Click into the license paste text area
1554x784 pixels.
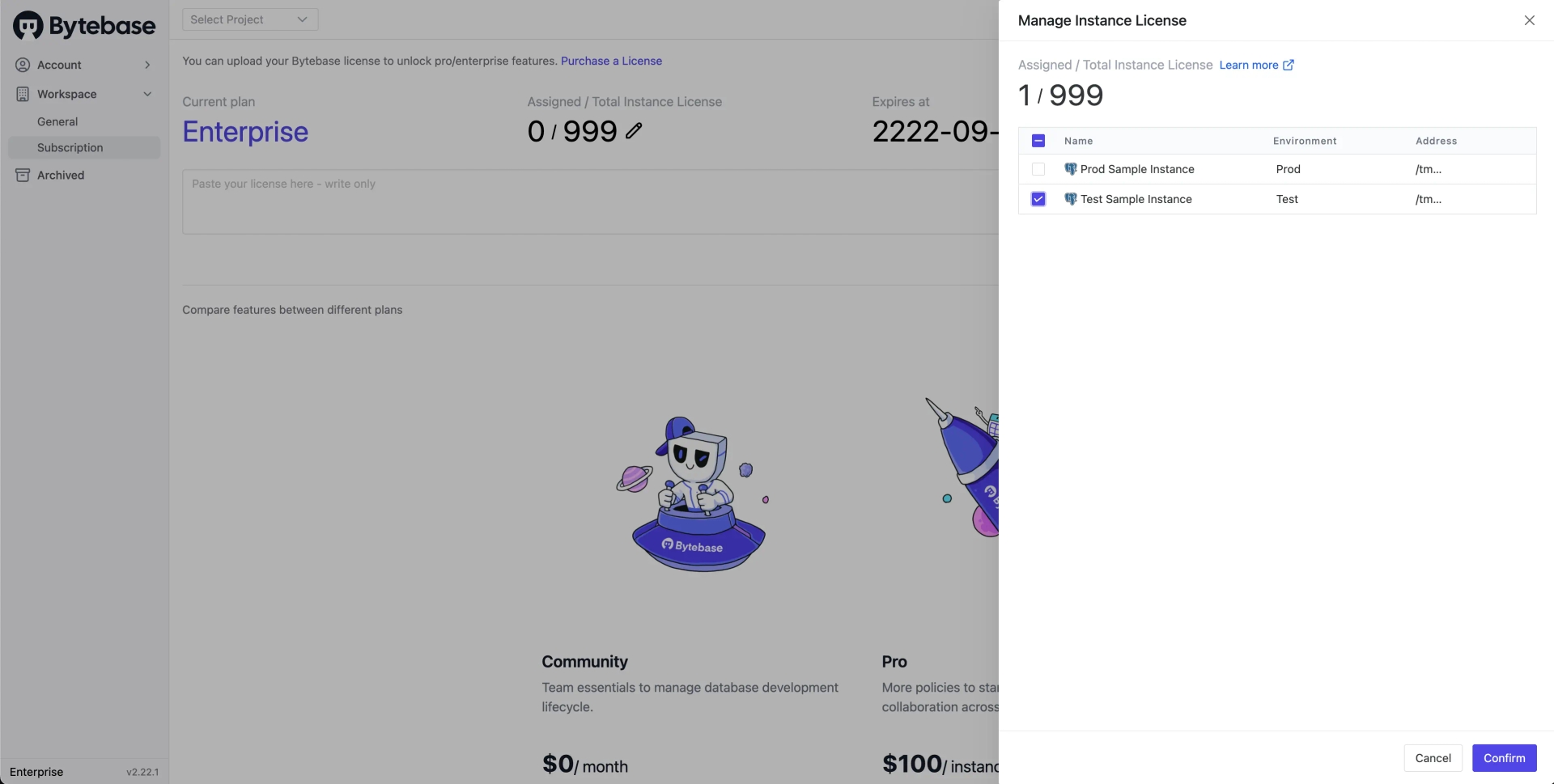click(x=590, y=201)
